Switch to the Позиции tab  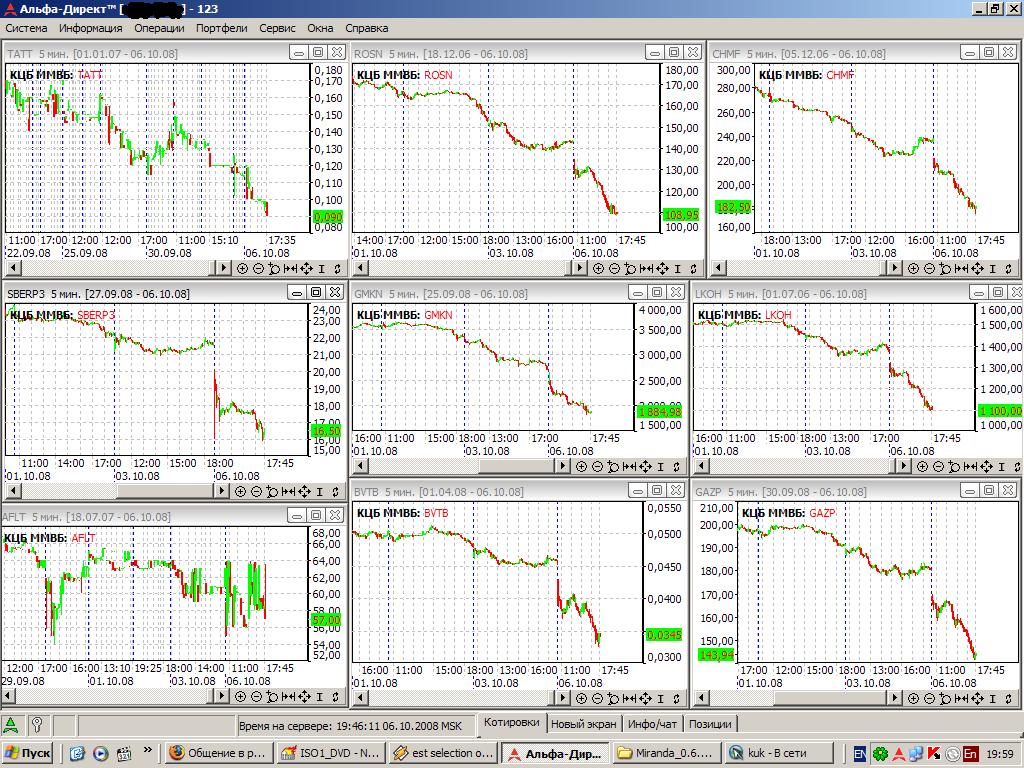tap(710, 724)
